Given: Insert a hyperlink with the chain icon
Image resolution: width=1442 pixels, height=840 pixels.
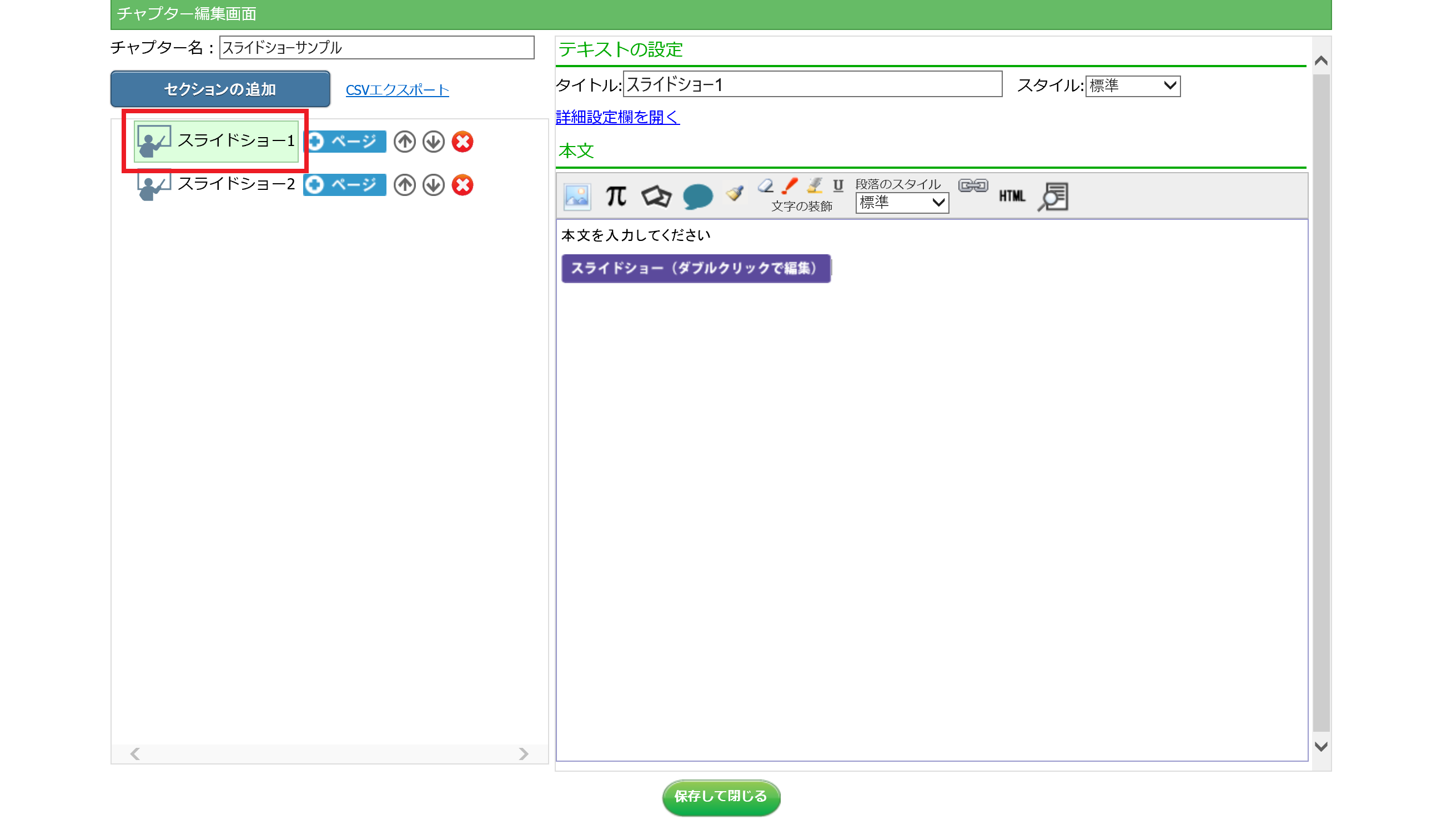Looking at the screenshot, I should pyautogui.click(x=973, y=185).
